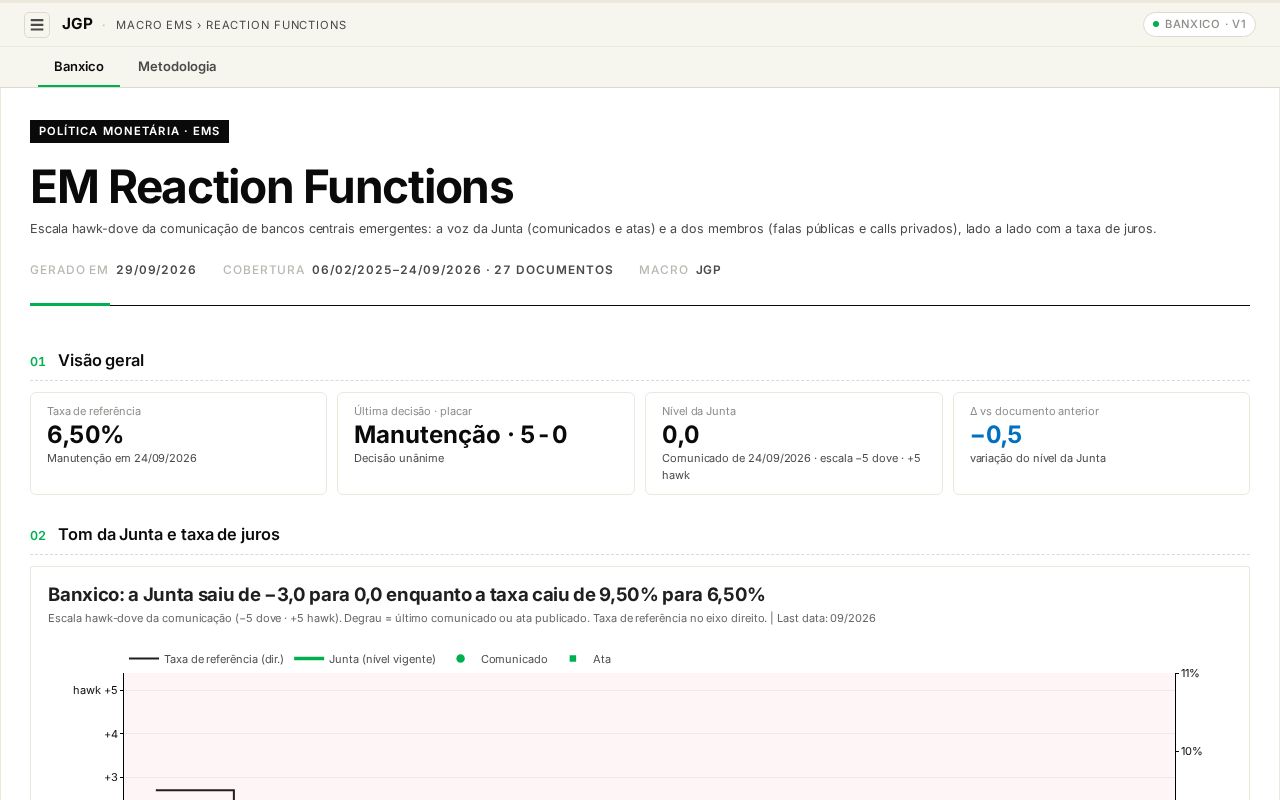Screen dimensions: 1280x800
Task: Switch to the Metodologia tab
Action: (177, 67)
